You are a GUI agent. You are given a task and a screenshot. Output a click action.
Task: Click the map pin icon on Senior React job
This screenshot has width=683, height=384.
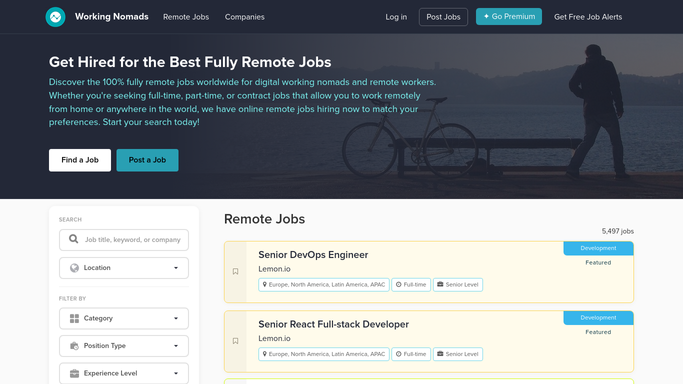[x=264, y=354]
